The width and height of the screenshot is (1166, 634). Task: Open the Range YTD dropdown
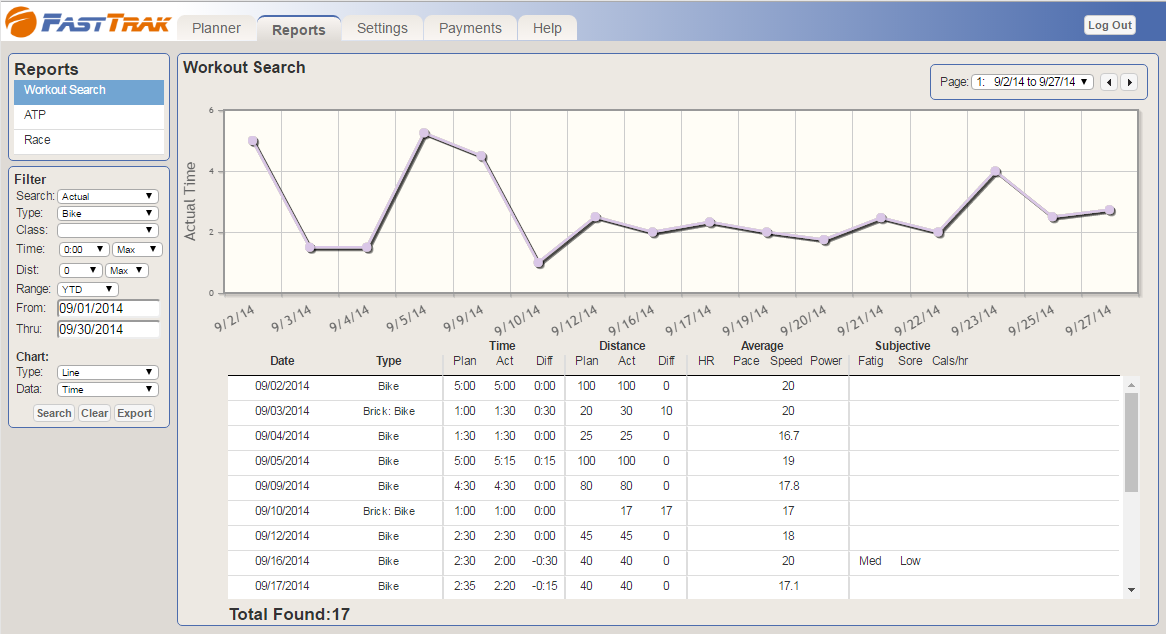[87, 289]
